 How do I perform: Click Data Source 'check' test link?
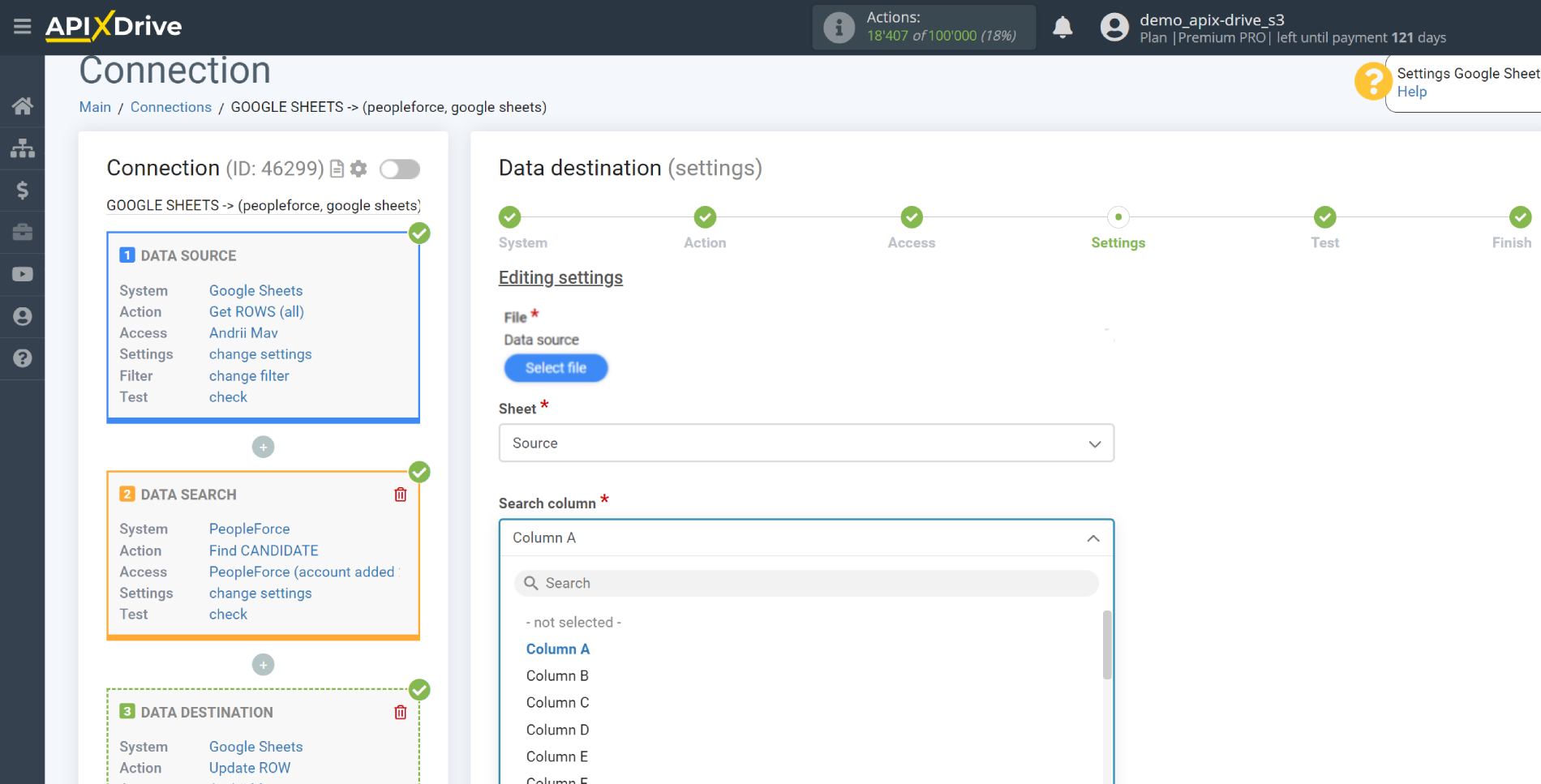[x=228, y=397]
